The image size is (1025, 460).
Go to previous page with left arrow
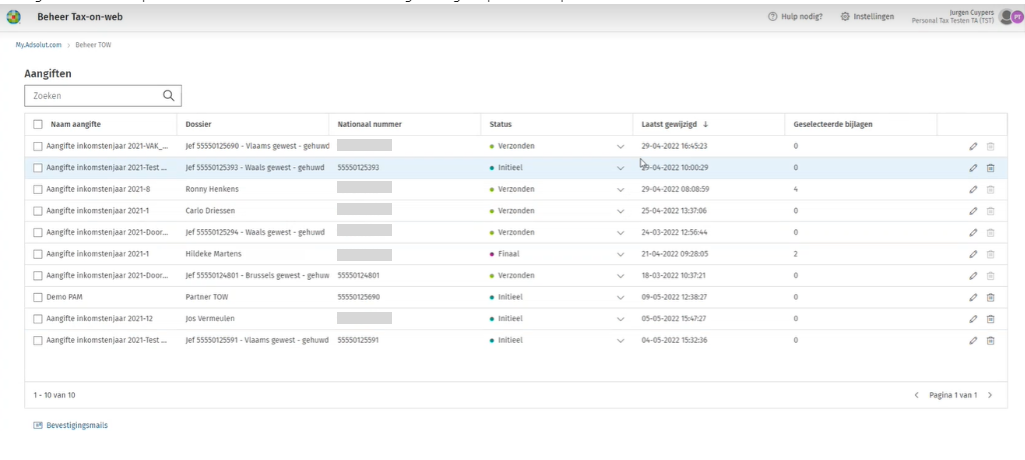click(x=916, y=395)
